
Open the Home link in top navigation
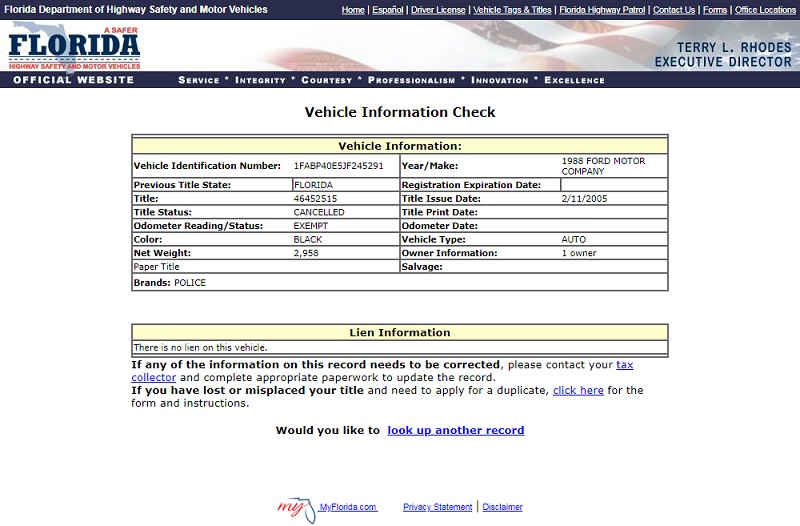pyautogui.click(x=353, y=10)
